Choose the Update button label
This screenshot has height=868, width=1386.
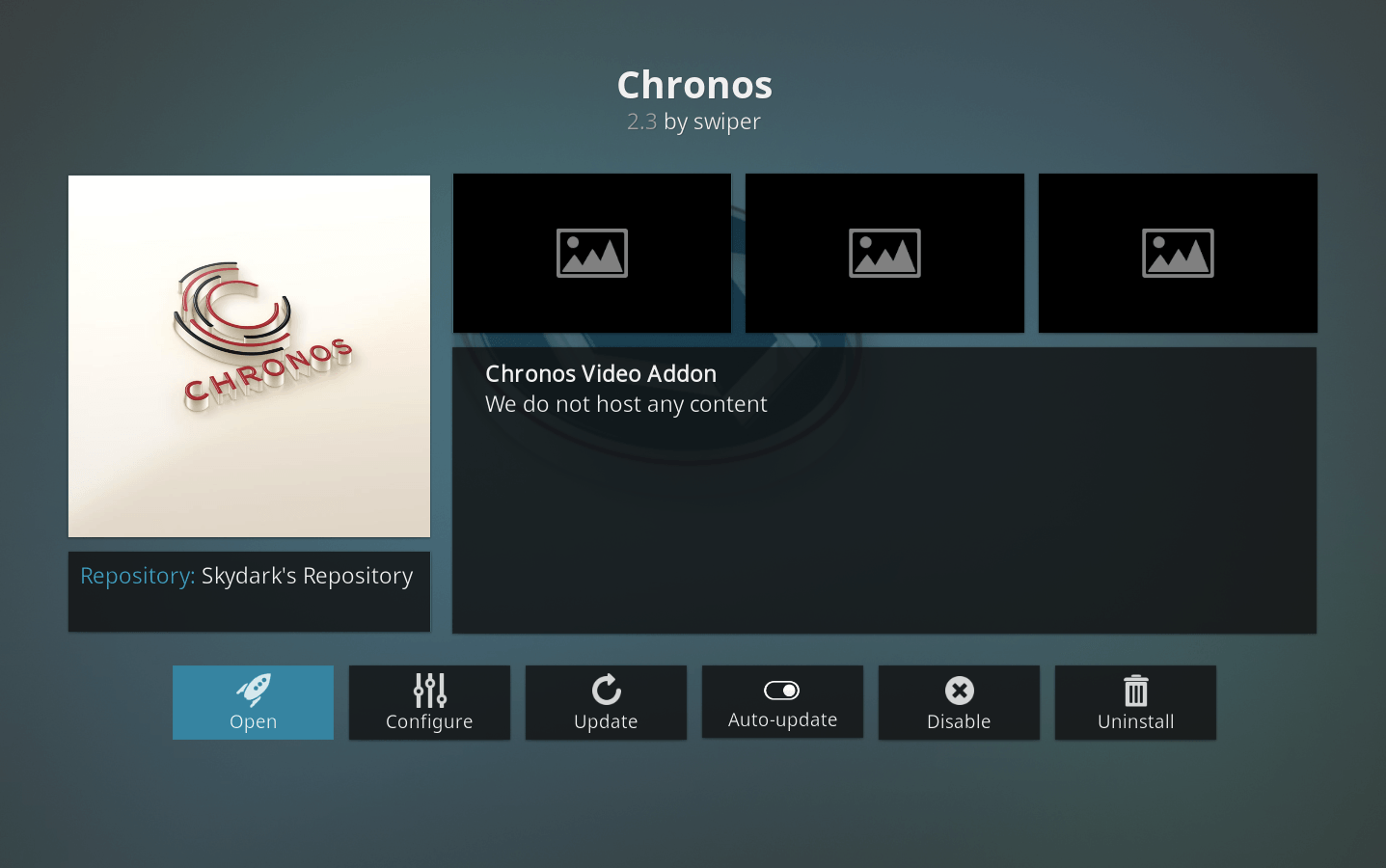606,721
